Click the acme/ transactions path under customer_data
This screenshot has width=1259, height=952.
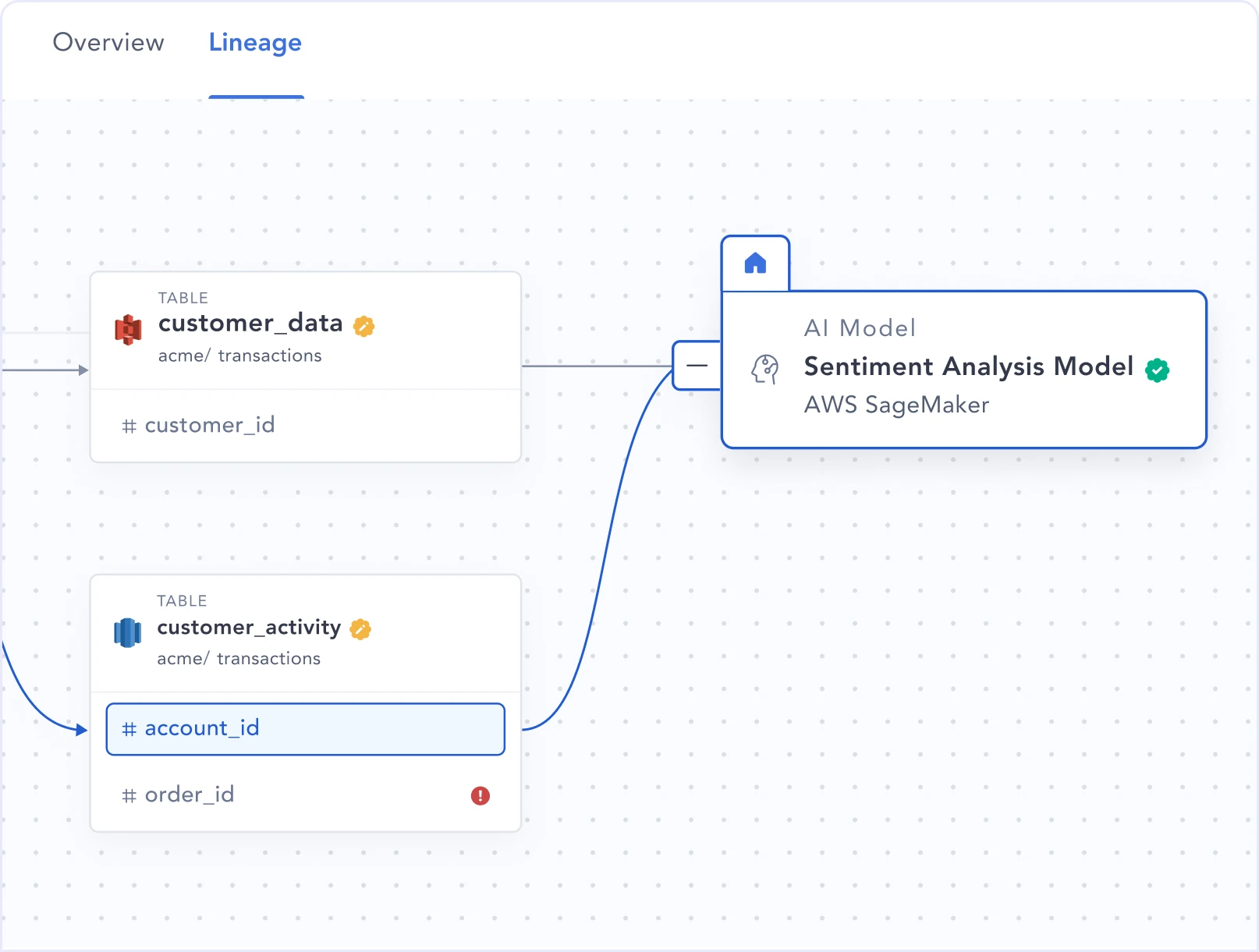point(239,356)
